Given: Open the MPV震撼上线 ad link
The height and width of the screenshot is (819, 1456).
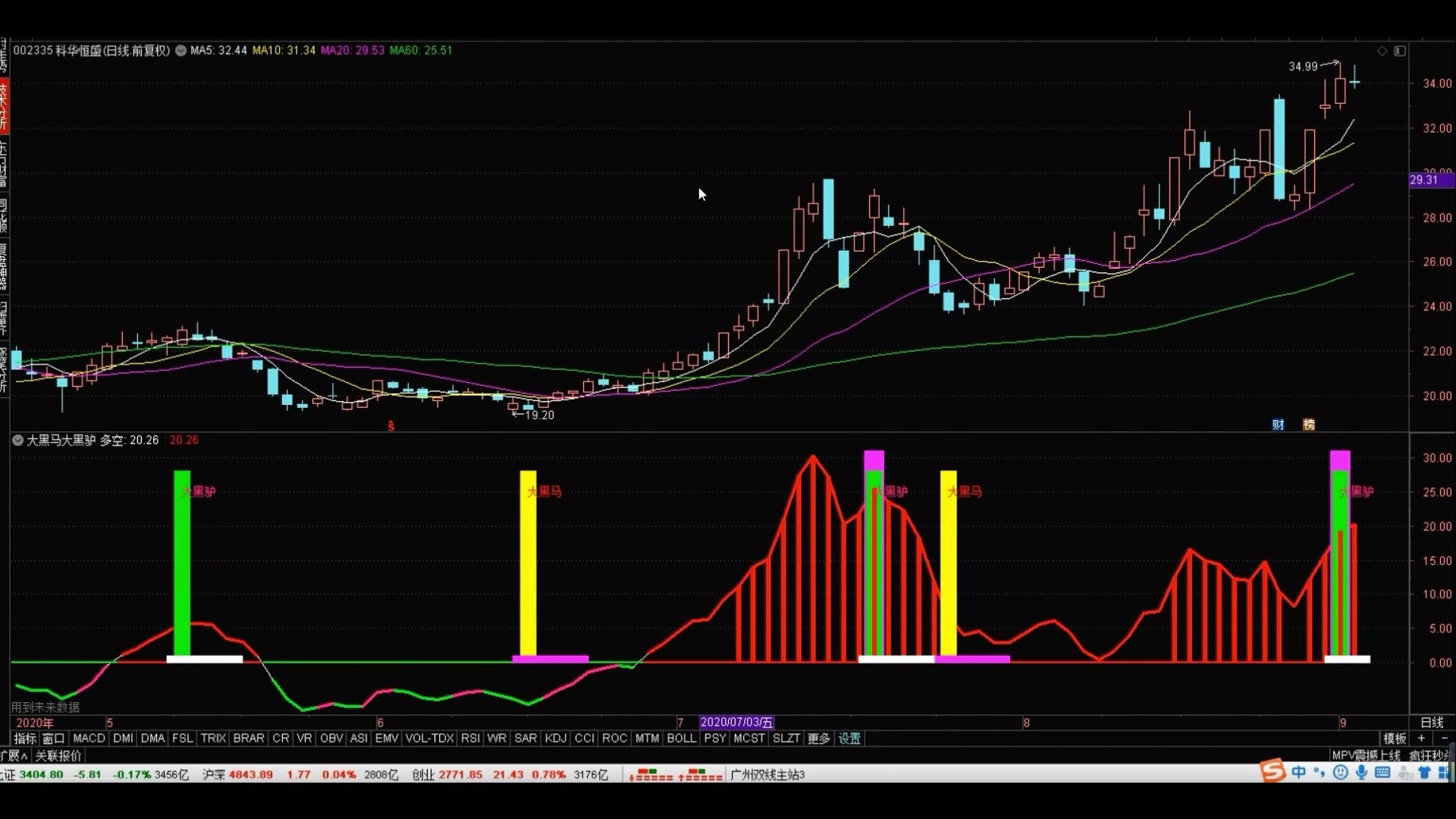Looking at the screenshot, I should tap(1366, 755).
